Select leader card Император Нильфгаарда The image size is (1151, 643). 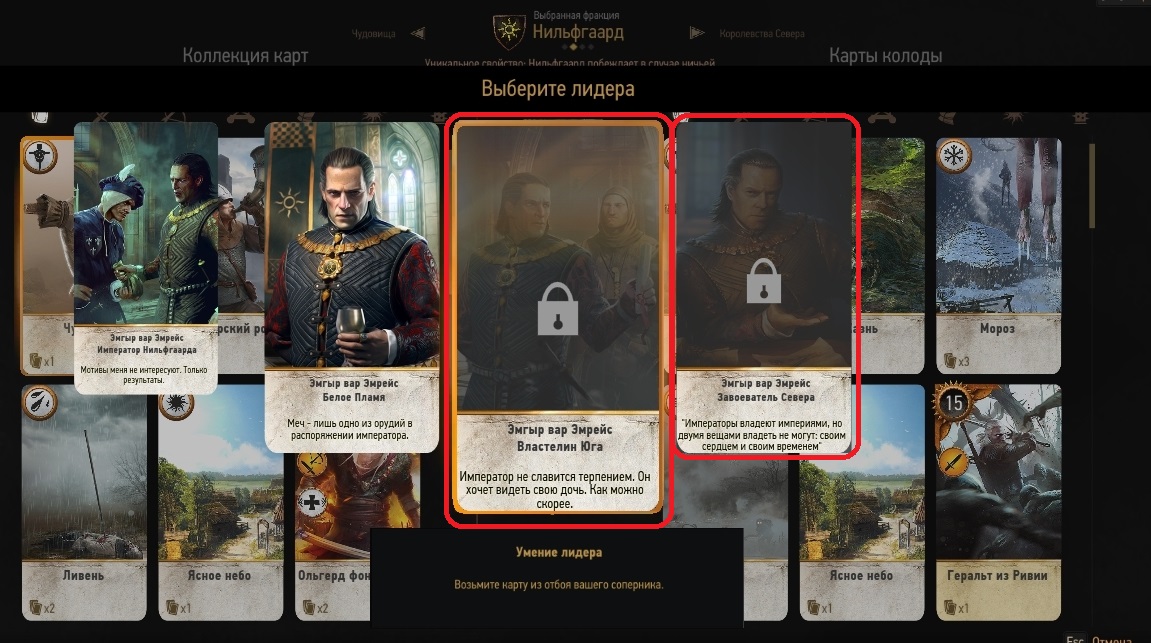[x=146, y=257]
